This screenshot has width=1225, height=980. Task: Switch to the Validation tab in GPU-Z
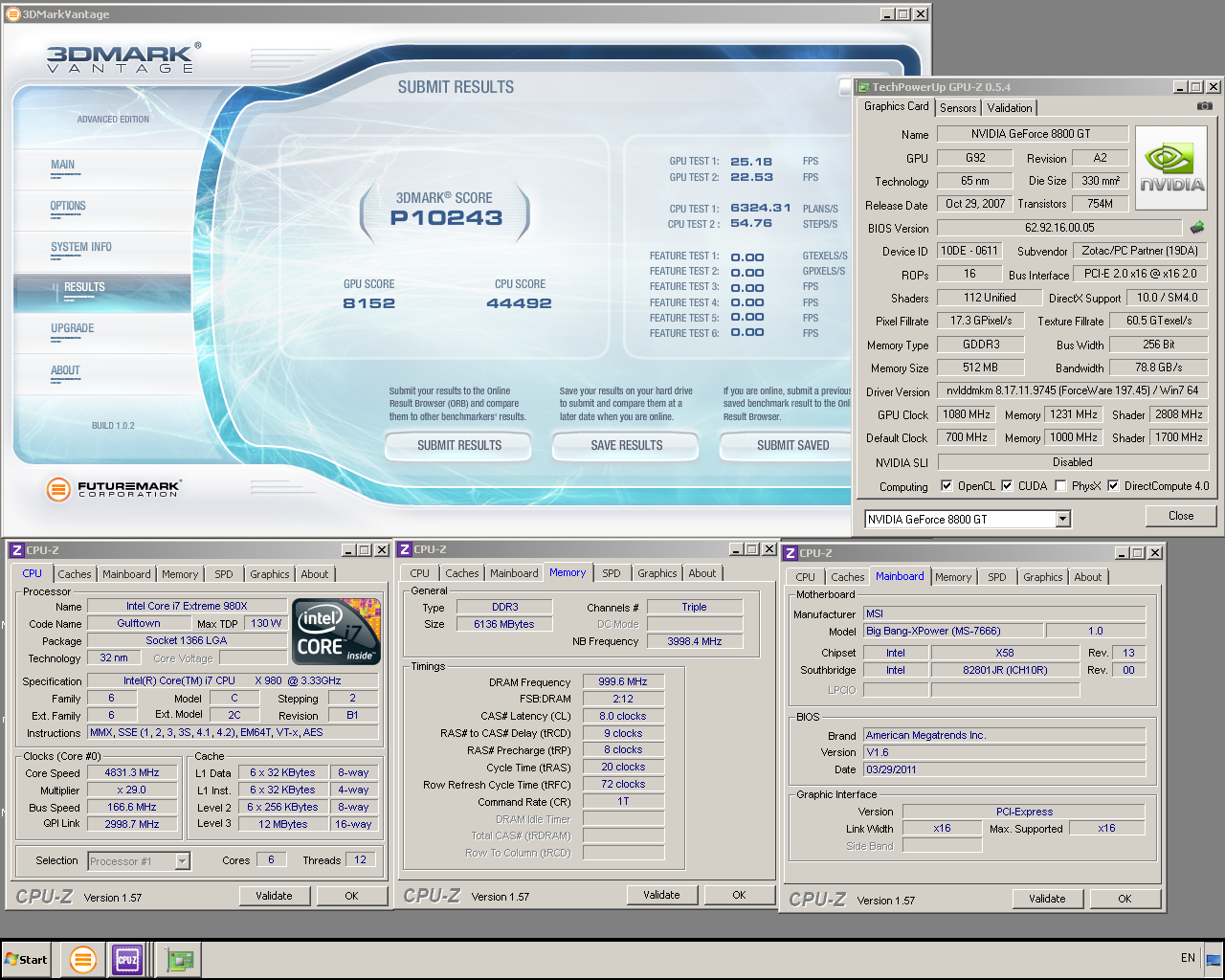1010,108
